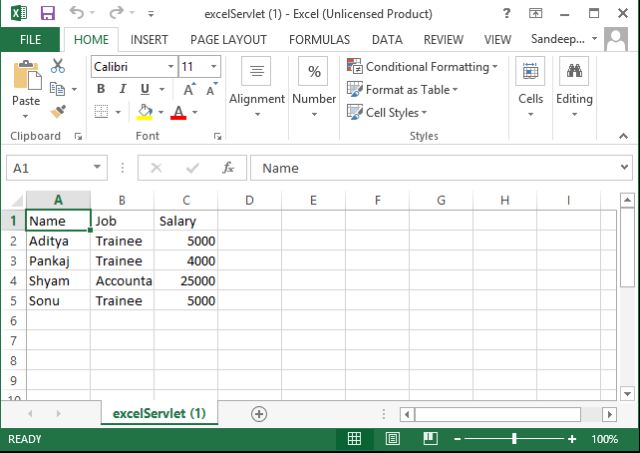Viewport: 640px width, 453px height.
Task: Open the Alignment group menu
Action: coord(256,87)
